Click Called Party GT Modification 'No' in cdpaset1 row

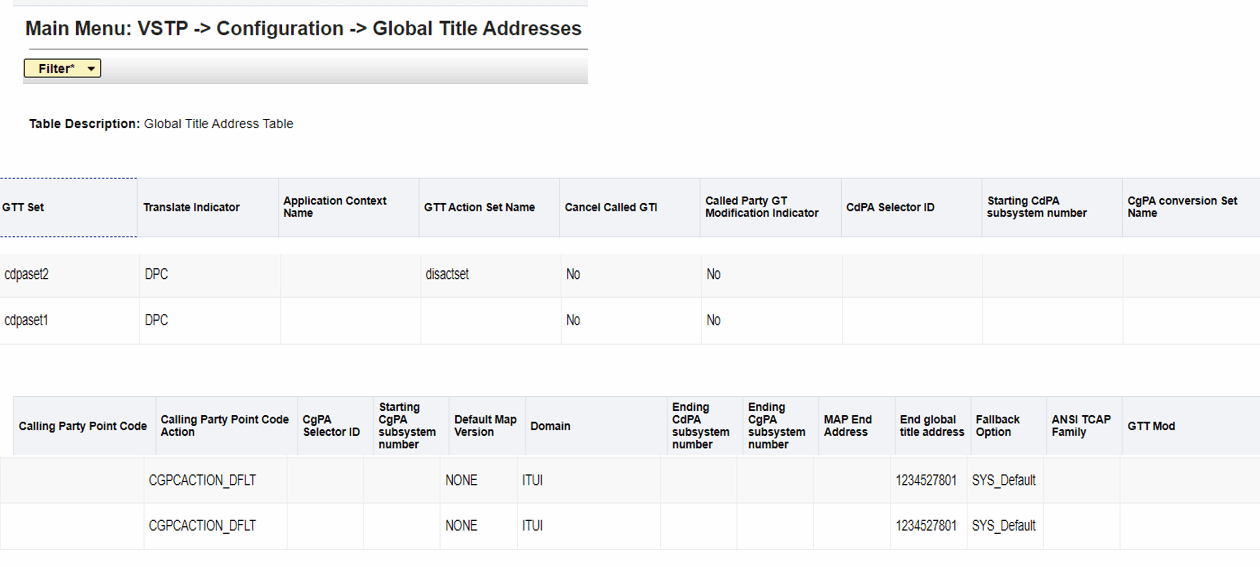pyautogui.click(x=714, y=320)
